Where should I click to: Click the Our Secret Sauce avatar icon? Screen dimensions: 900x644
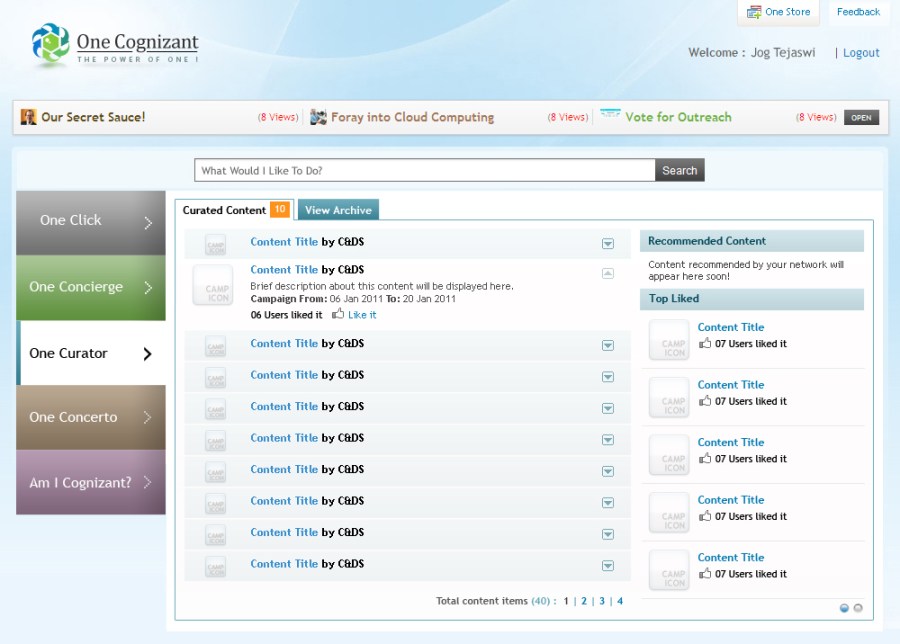[29, 117]
